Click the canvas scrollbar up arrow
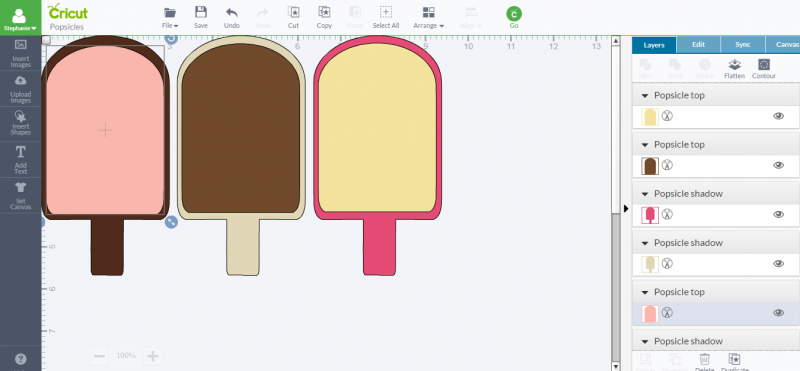 (616, 41)
